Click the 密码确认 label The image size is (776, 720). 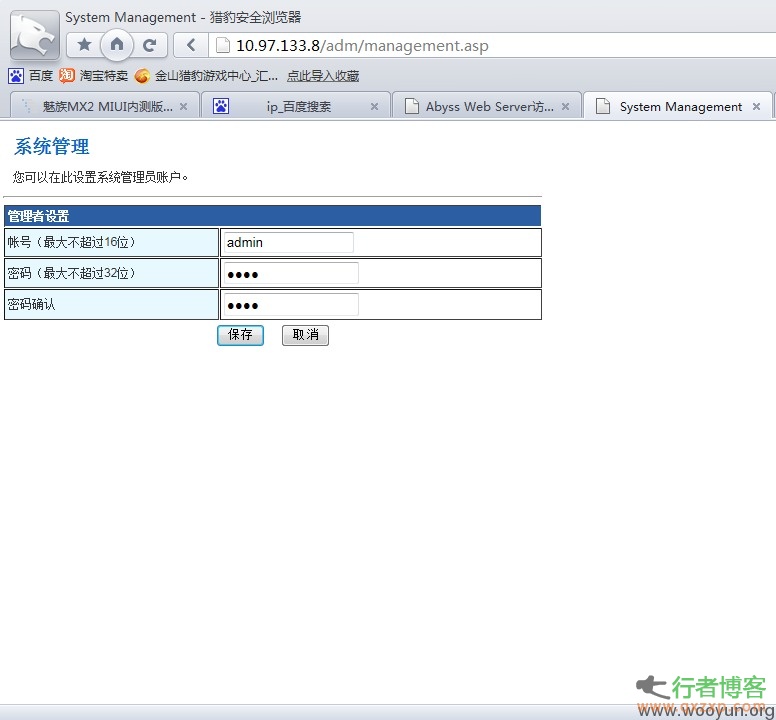[31, 304]
